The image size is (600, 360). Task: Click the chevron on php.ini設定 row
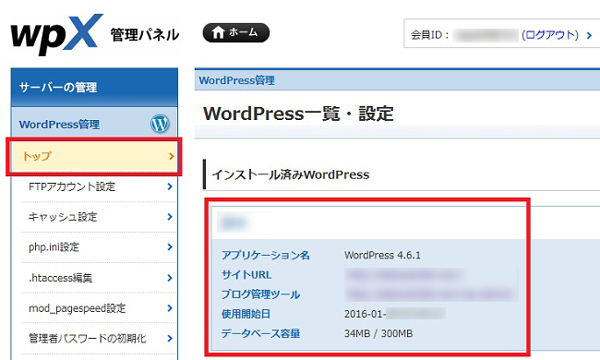point(170,247)
